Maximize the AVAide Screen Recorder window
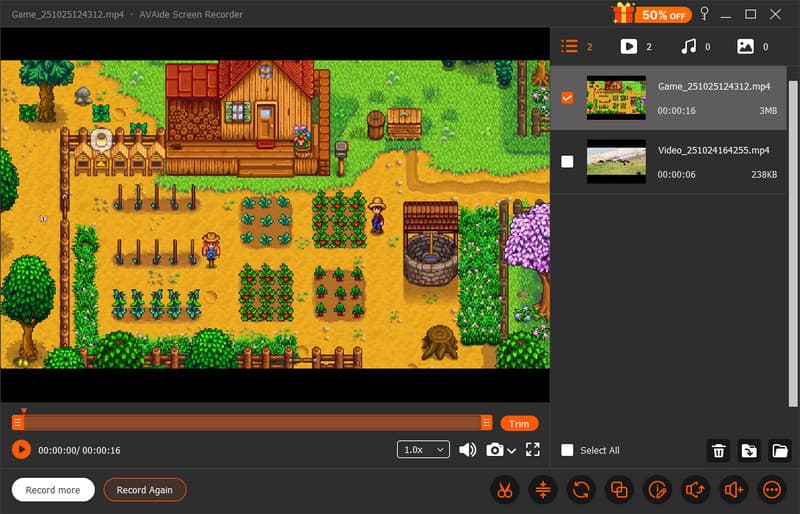Viewport: 800px width, 514px height. click(751, 14)
